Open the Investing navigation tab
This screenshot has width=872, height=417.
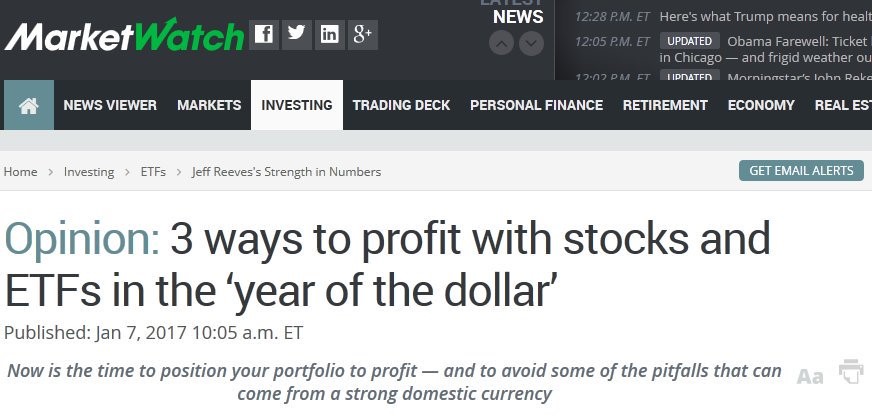[296, 105]
